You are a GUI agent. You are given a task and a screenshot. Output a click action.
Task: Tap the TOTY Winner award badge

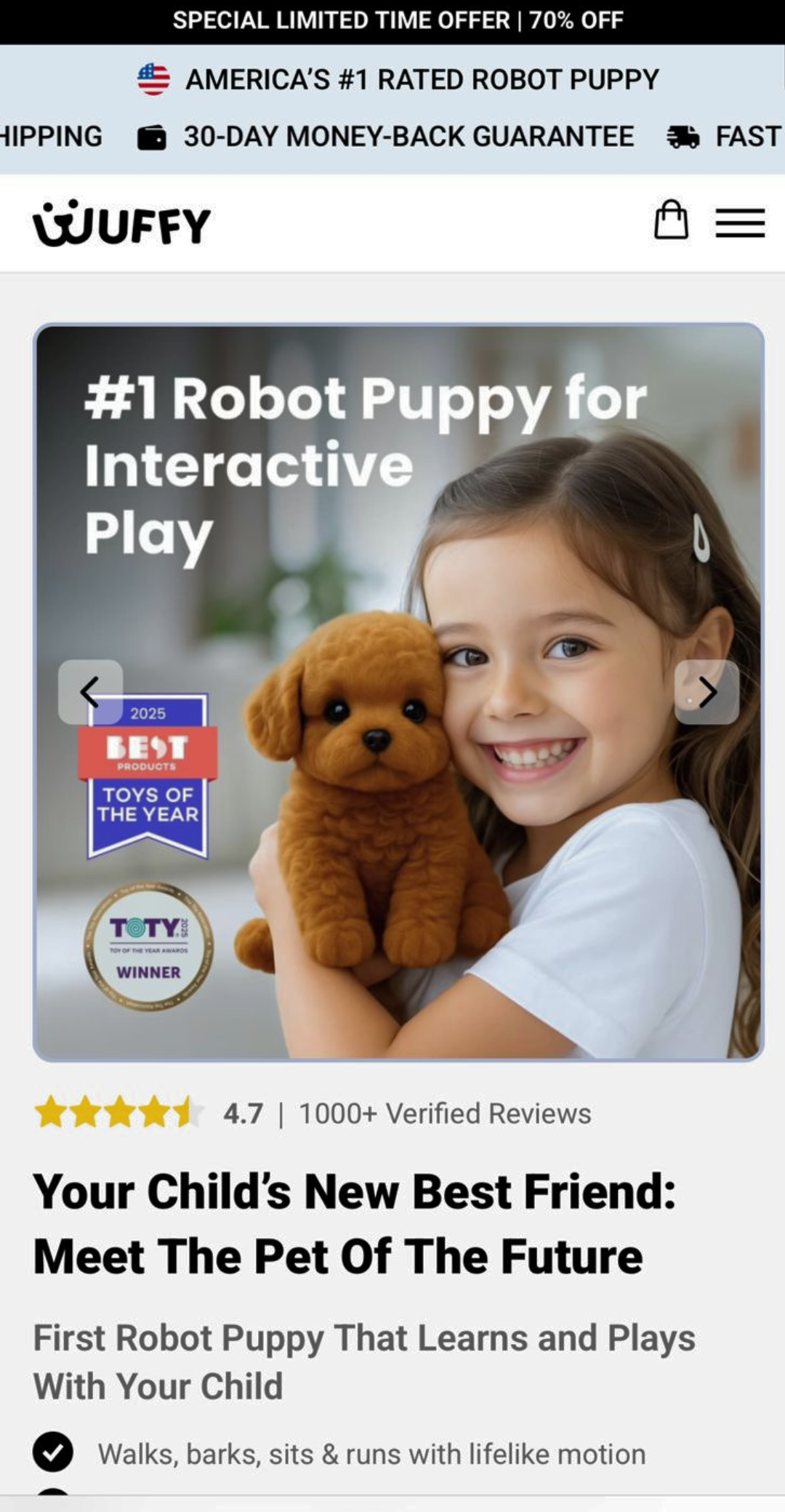click(148, 946)
